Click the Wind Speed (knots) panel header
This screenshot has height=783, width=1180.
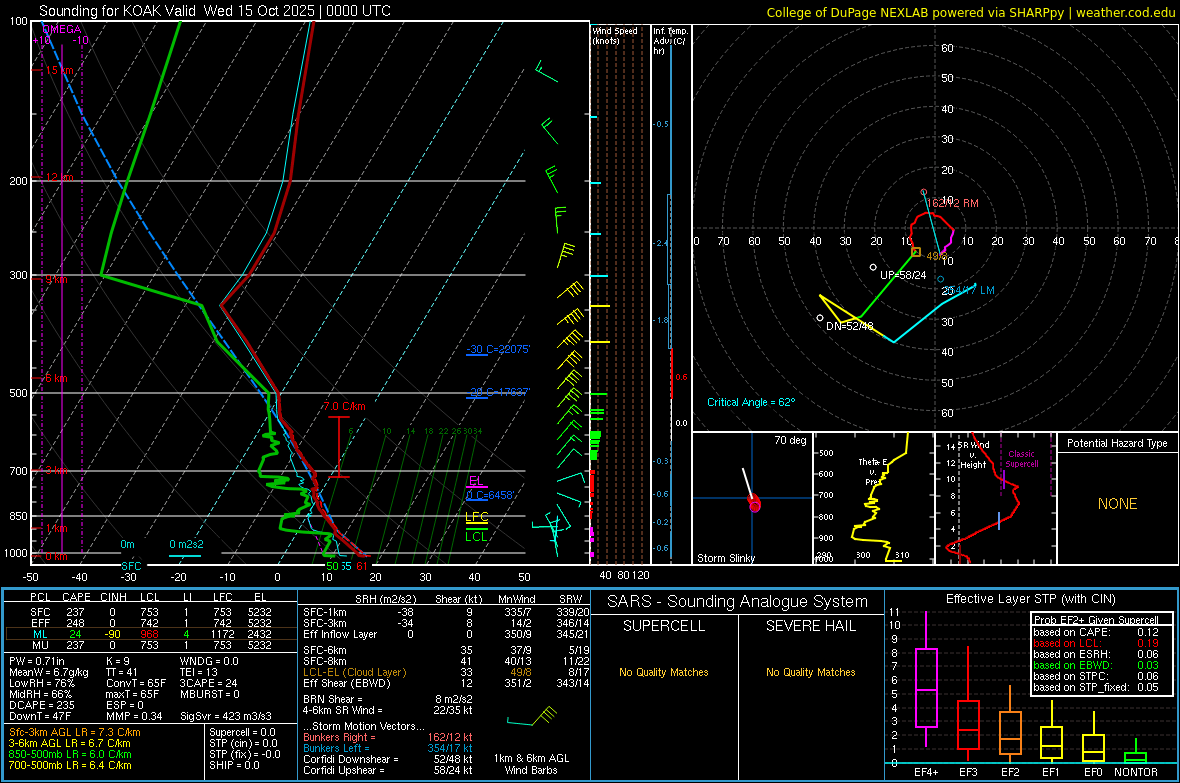tap(615, 35)
